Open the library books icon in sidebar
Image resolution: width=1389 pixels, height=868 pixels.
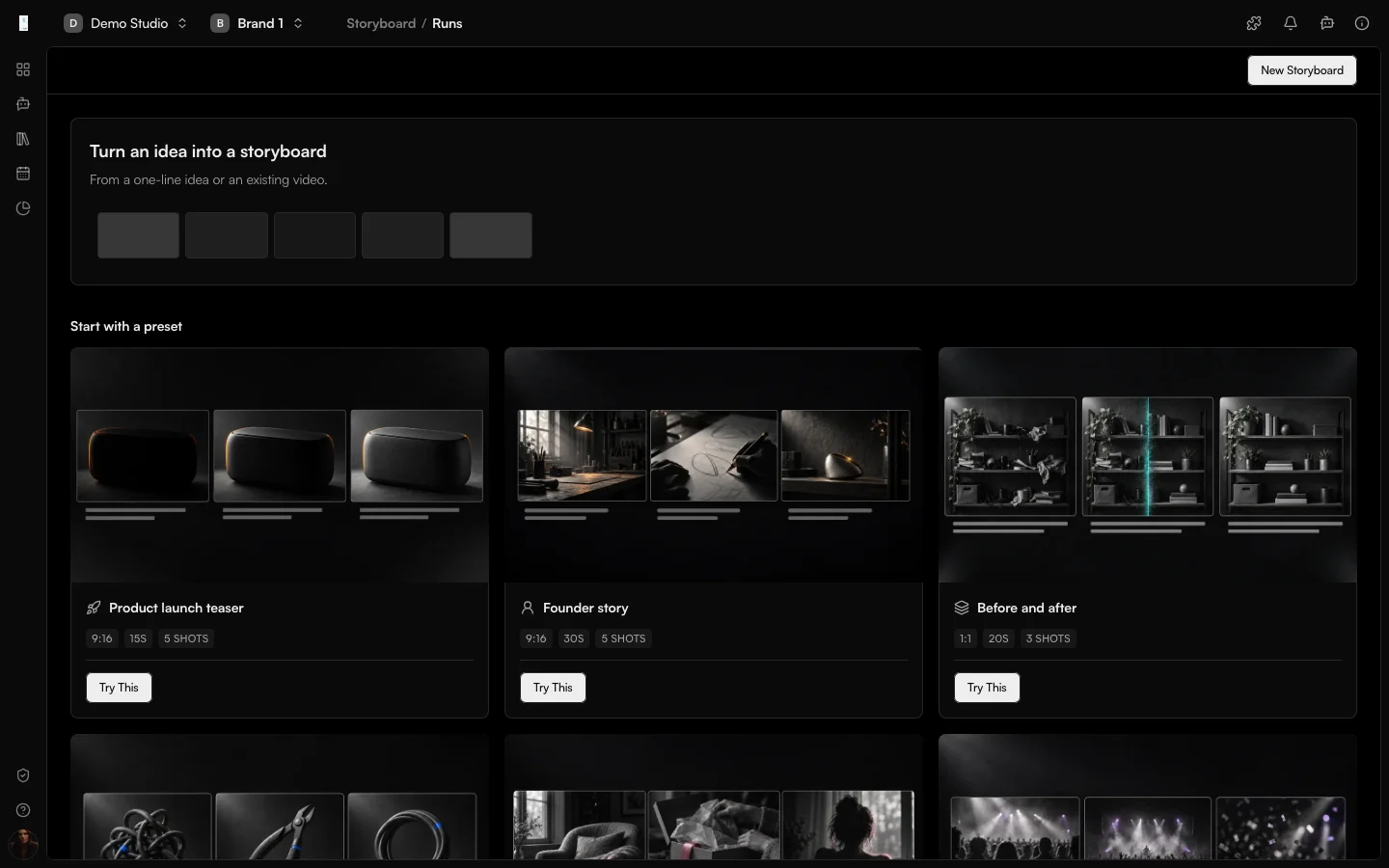tap(23, 139)
